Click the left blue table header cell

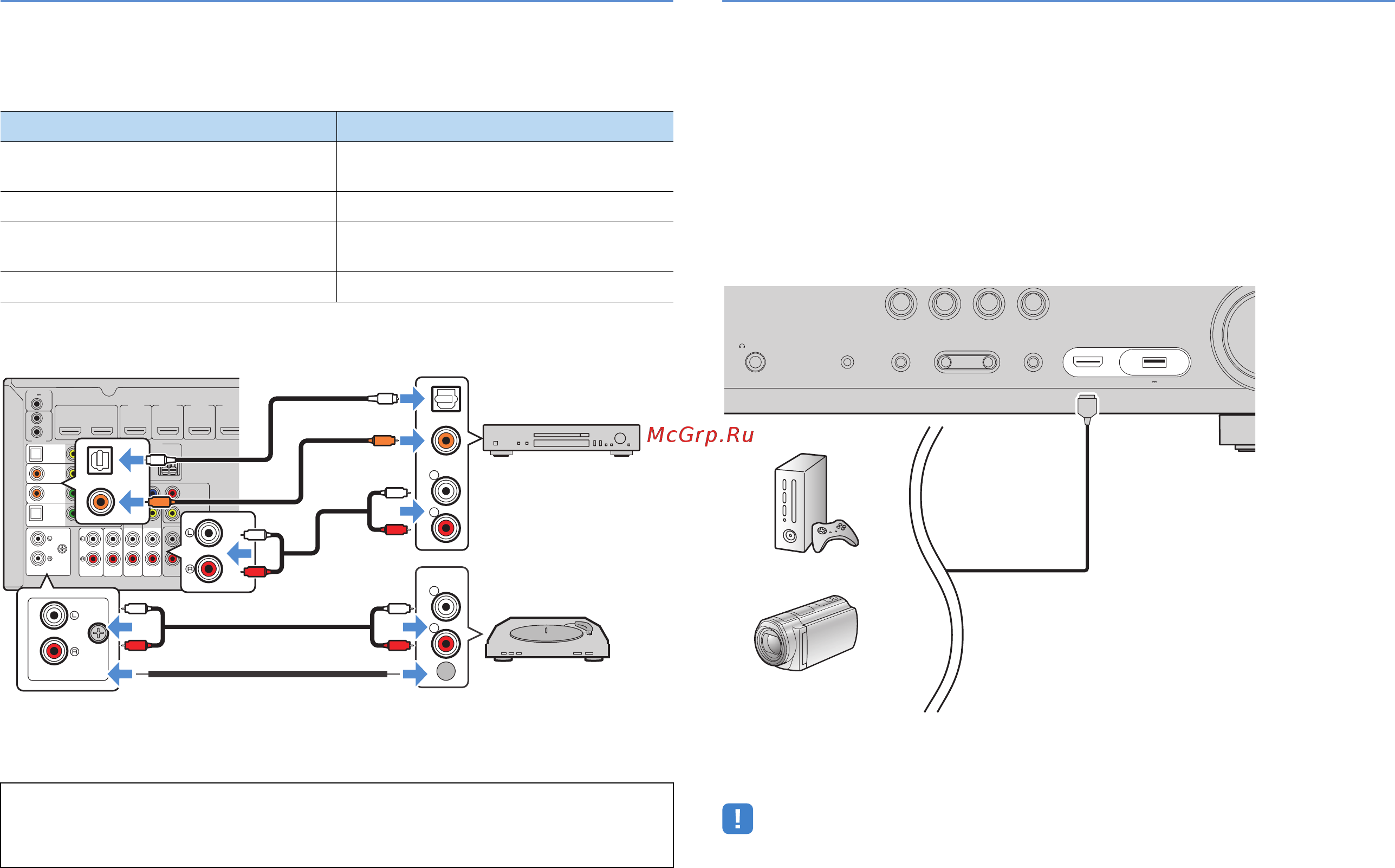click(x=168, y=126)
